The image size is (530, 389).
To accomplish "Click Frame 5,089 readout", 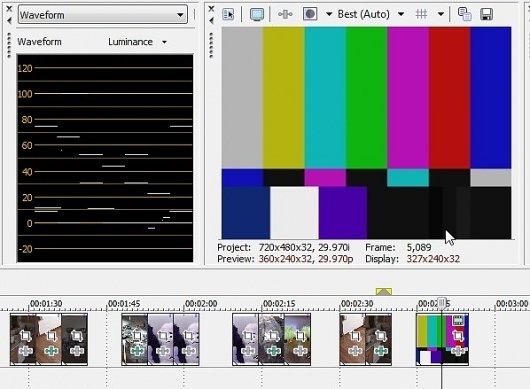I will click(398, 248).
